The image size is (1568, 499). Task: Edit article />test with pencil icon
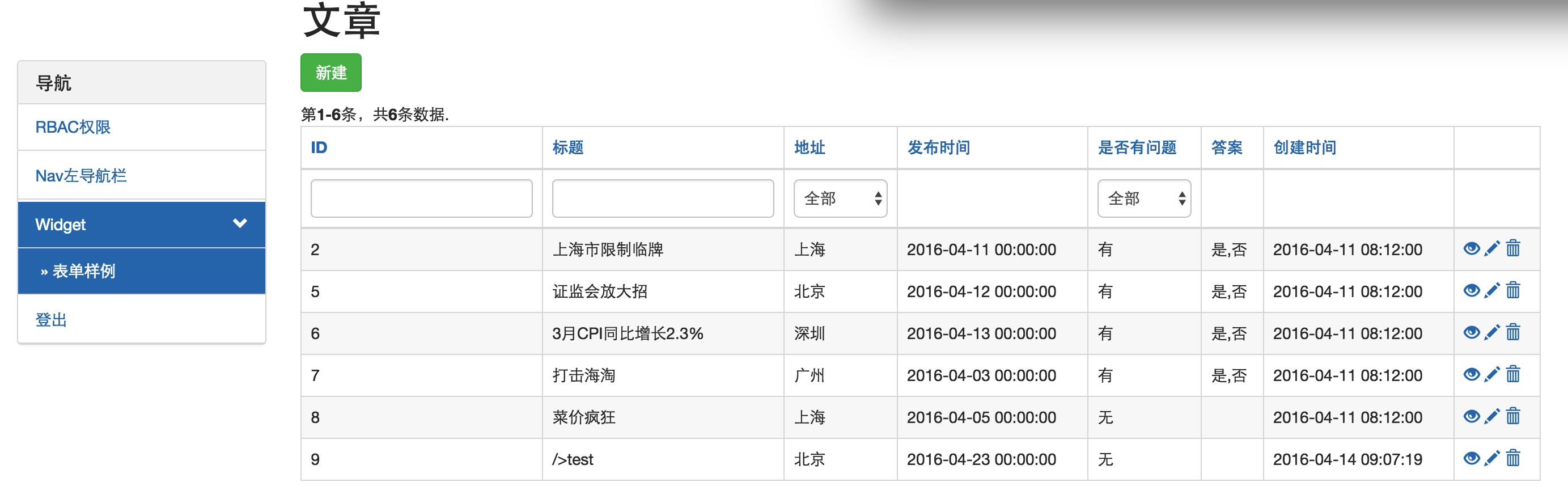click(x=1492, y=458)
